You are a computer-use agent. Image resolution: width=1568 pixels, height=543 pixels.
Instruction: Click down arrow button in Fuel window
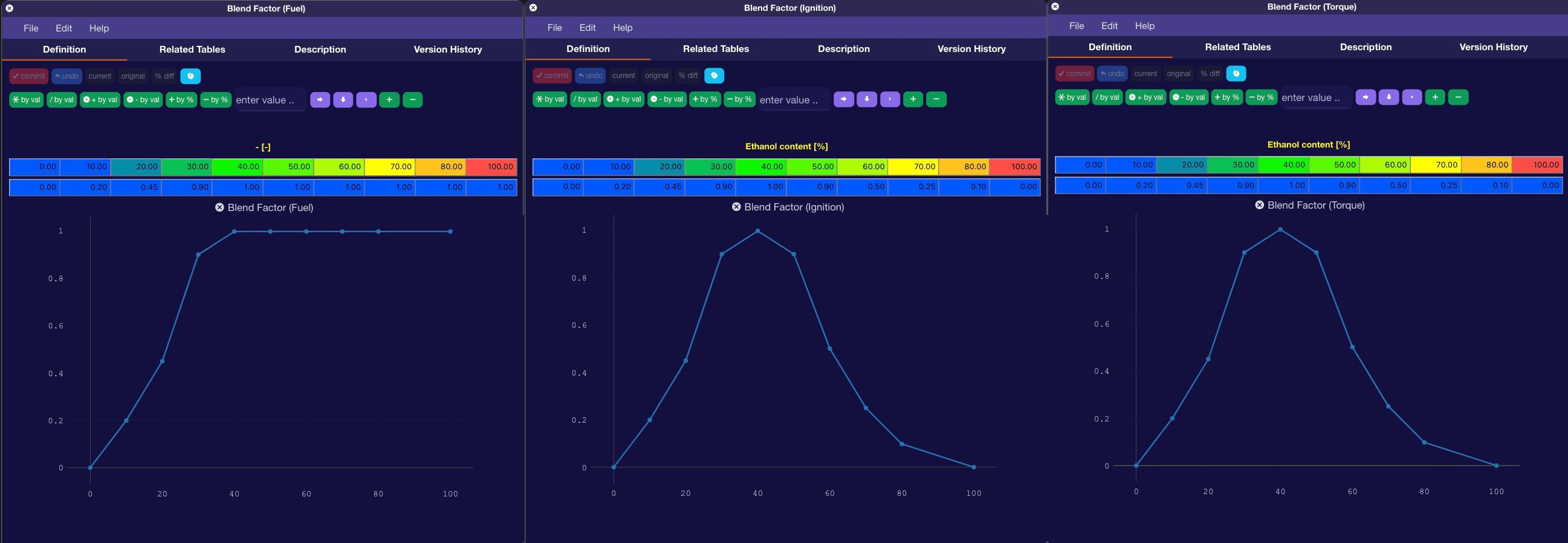click(343, 100)
